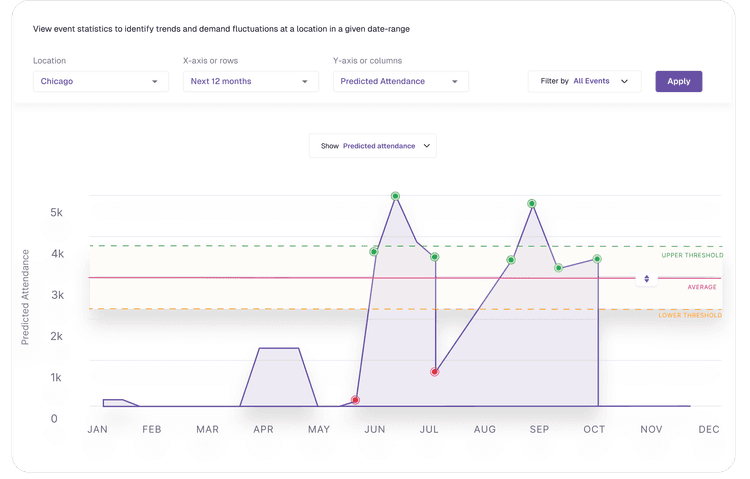Click the green point on the July drop
The image size is (750, 479).
434,257
